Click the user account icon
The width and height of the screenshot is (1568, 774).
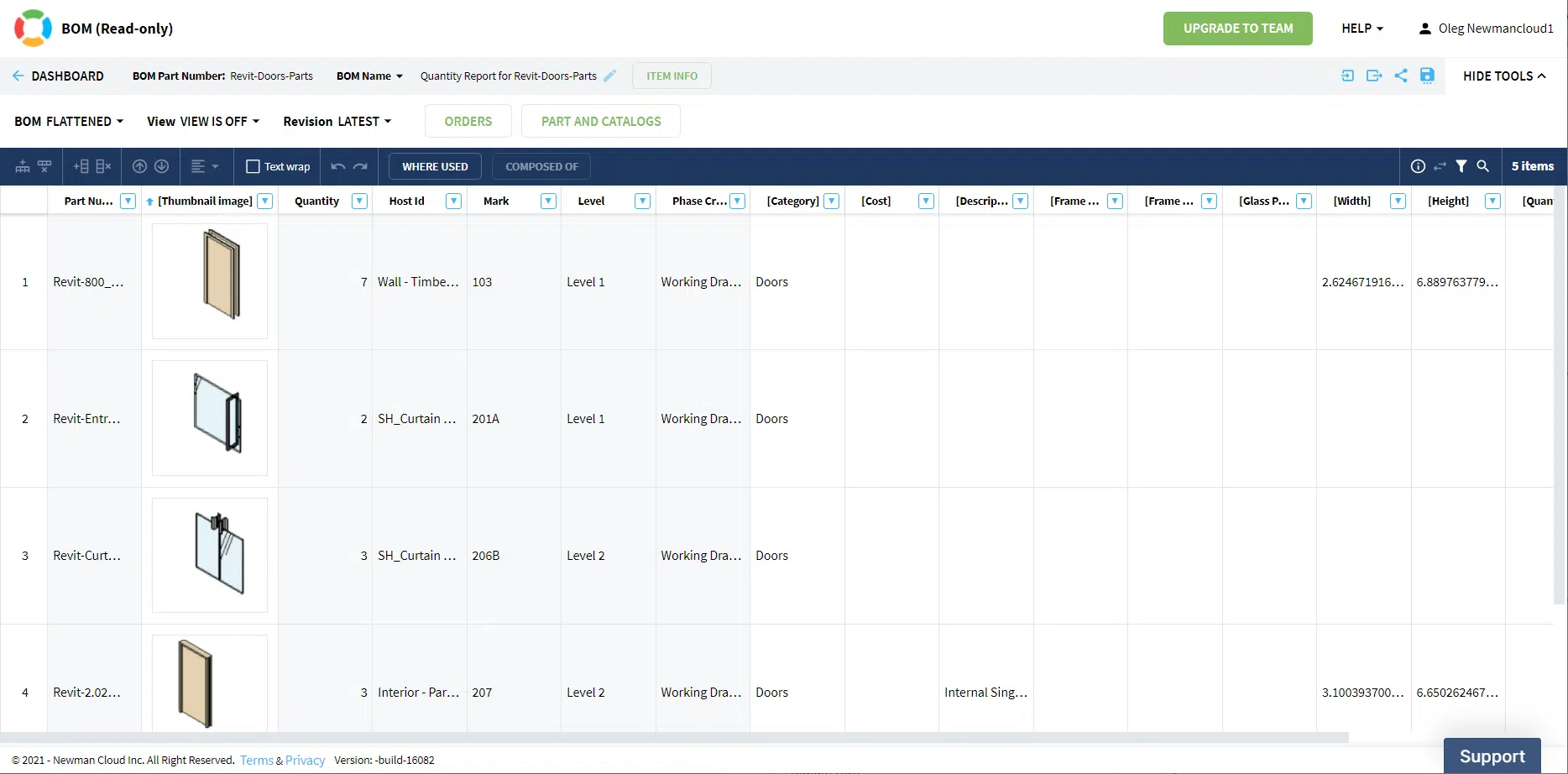tap(1424, 29)
